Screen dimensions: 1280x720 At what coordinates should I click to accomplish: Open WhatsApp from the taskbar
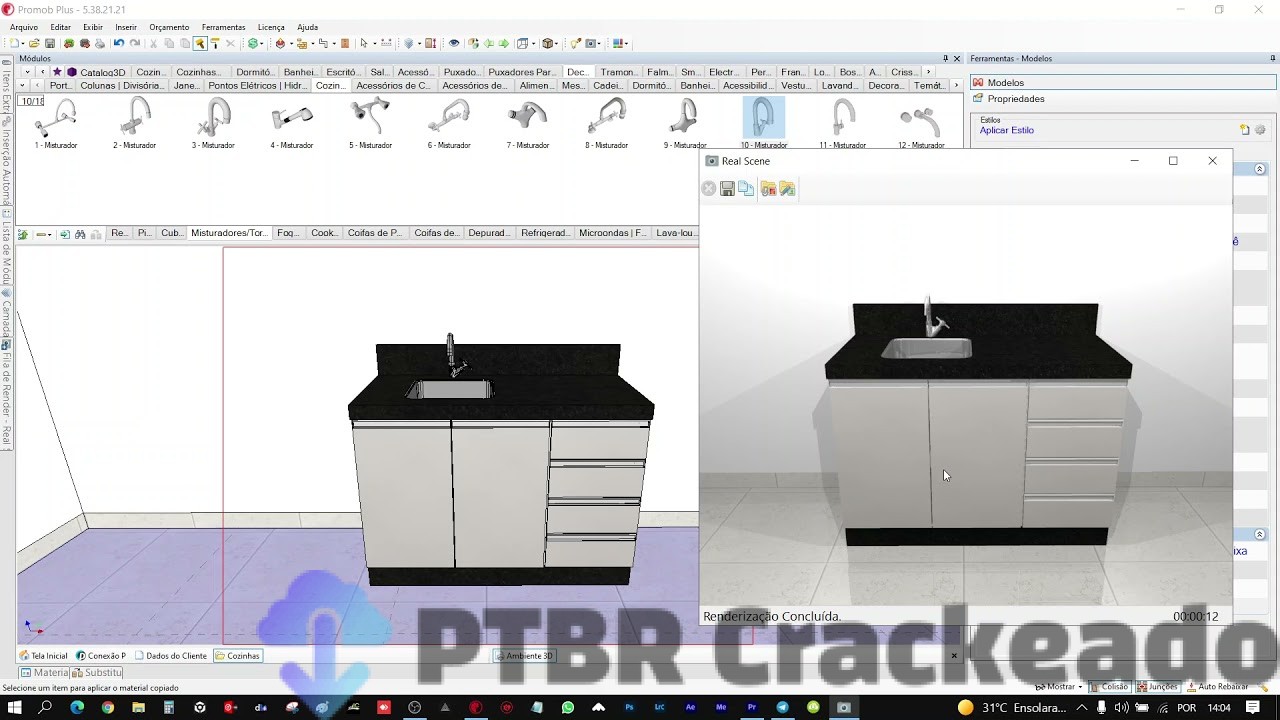[x=568, y=707]
